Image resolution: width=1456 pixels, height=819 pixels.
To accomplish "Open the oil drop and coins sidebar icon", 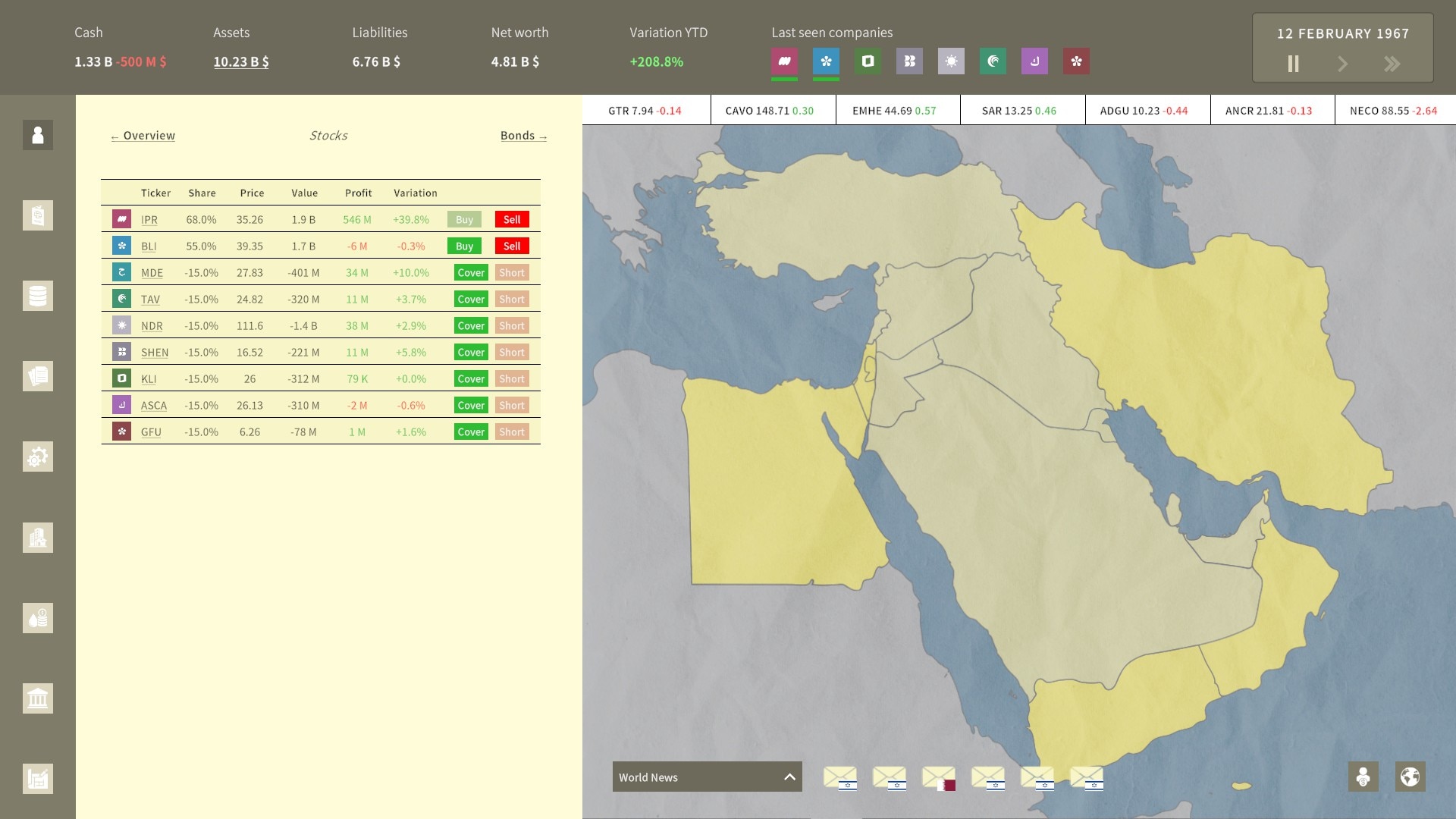I will pos(38,618).
